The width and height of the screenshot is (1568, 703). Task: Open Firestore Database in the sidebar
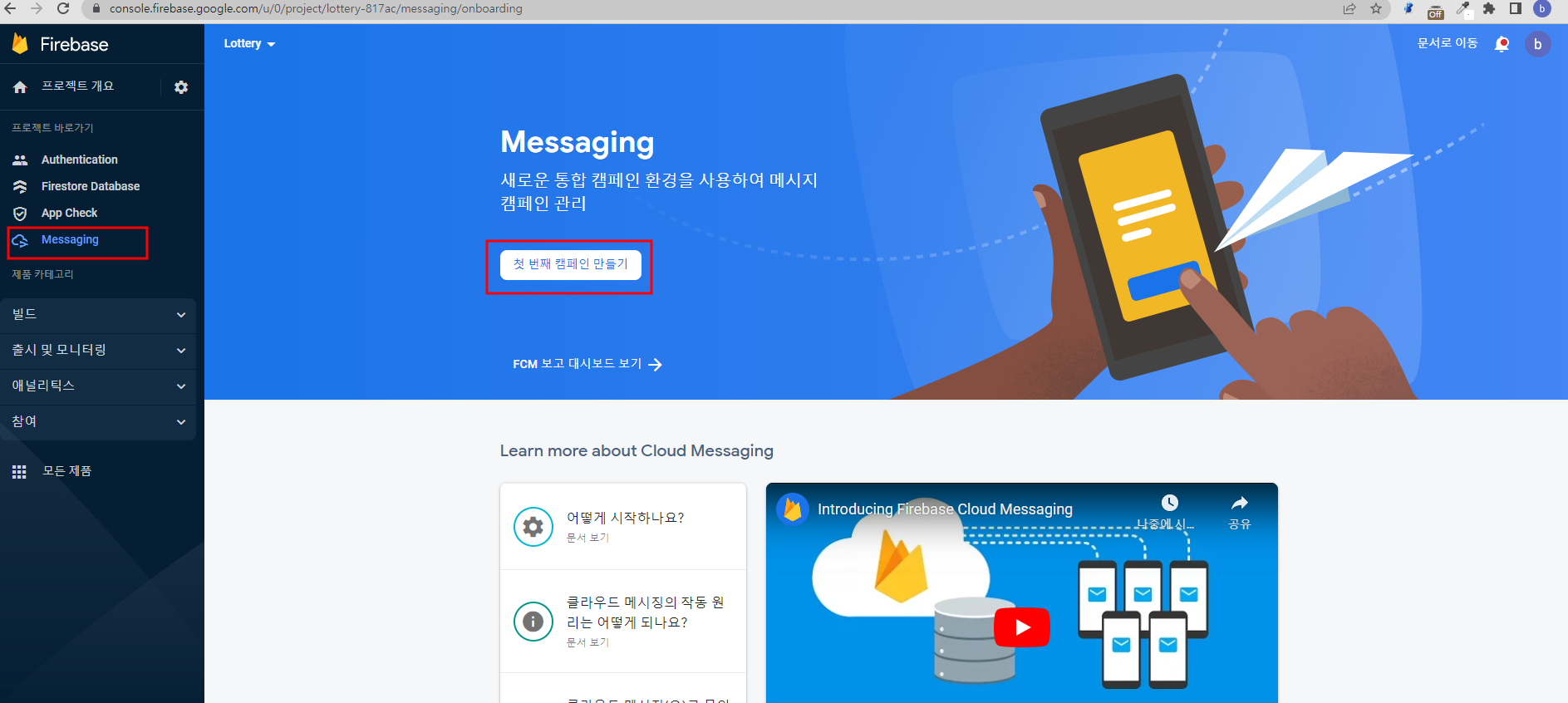tap(91, 186)
